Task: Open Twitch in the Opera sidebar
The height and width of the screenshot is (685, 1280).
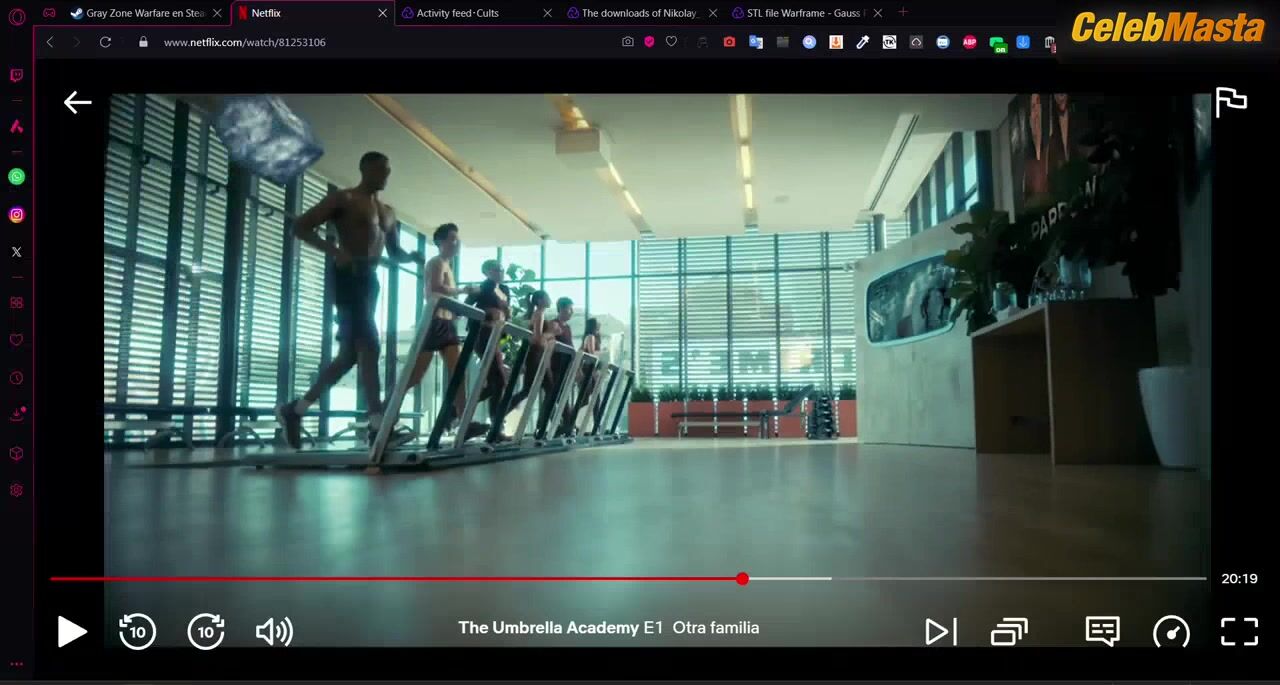Action: pos(17,76)
